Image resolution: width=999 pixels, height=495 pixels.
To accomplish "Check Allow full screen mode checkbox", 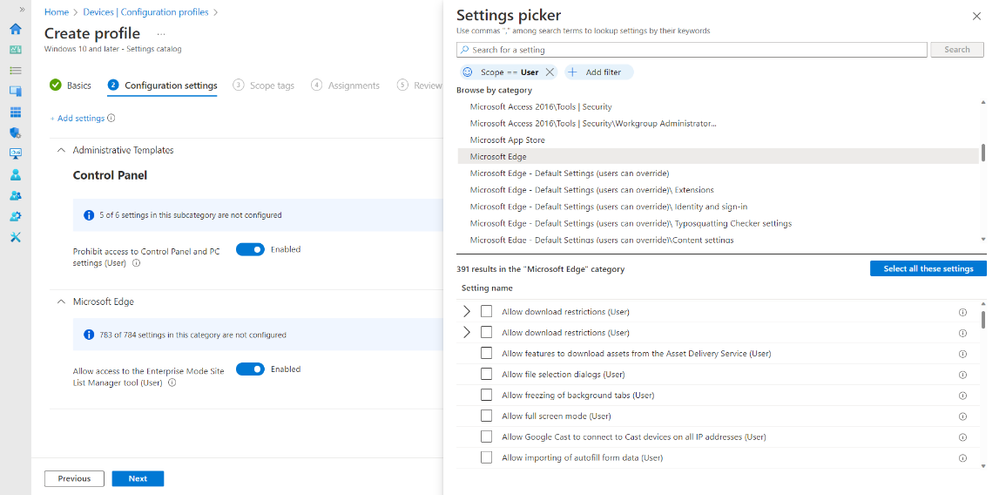I will (x=487, y=416).
